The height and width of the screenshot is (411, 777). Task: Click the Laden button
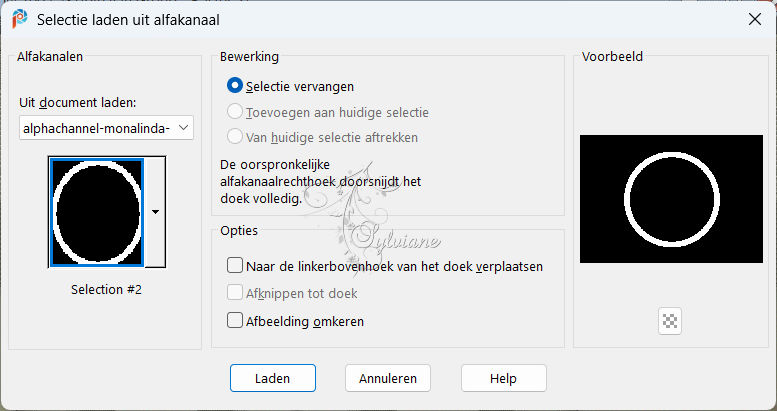(273, 378)
